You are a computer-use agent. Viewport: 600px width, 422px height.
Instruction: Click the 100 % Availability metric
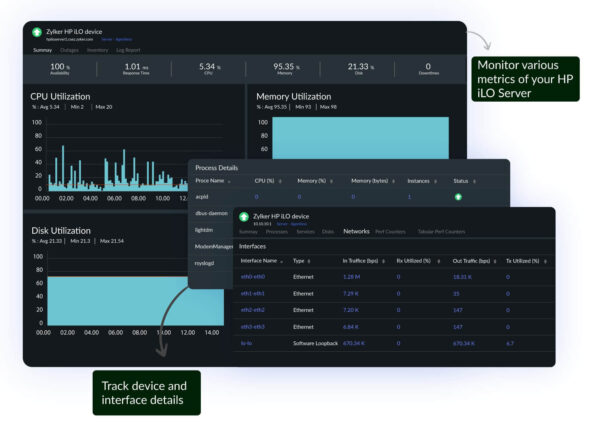(x=60, y=68)
